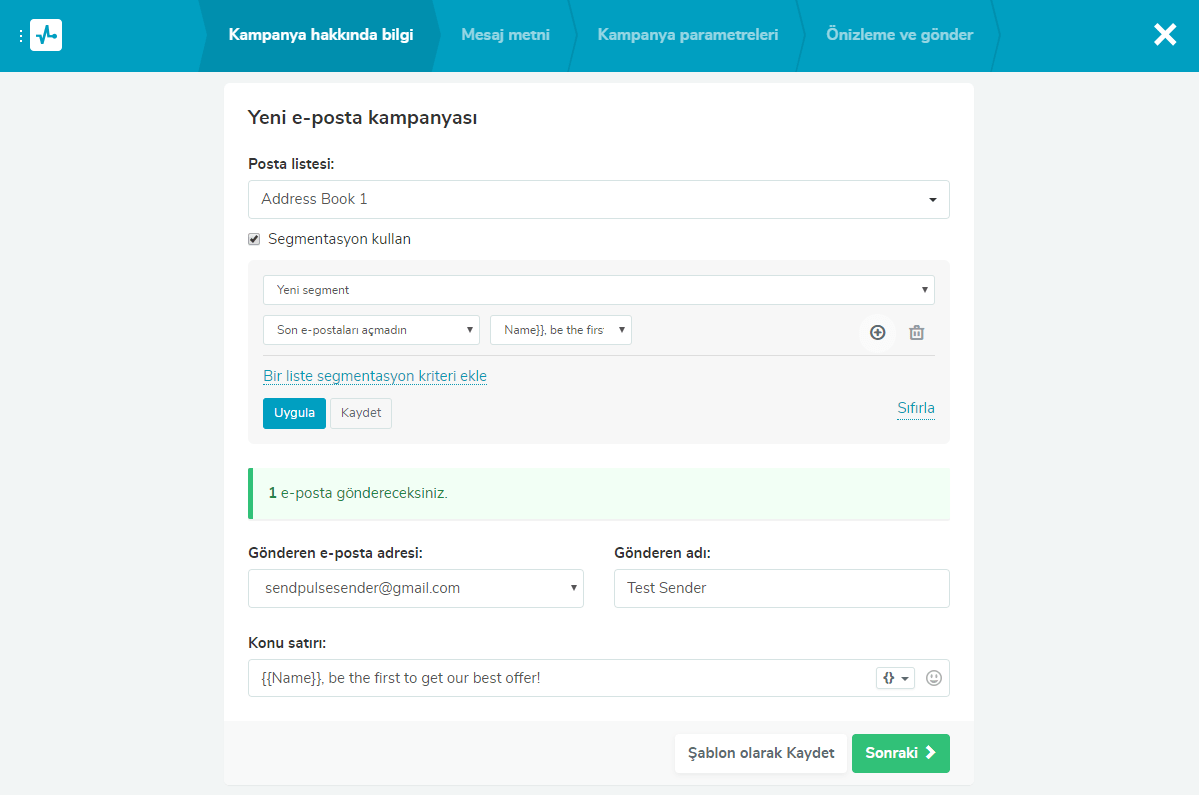Add a segment condition with plus icon
The image size is (1199, 795).
(x=877, y=332)
